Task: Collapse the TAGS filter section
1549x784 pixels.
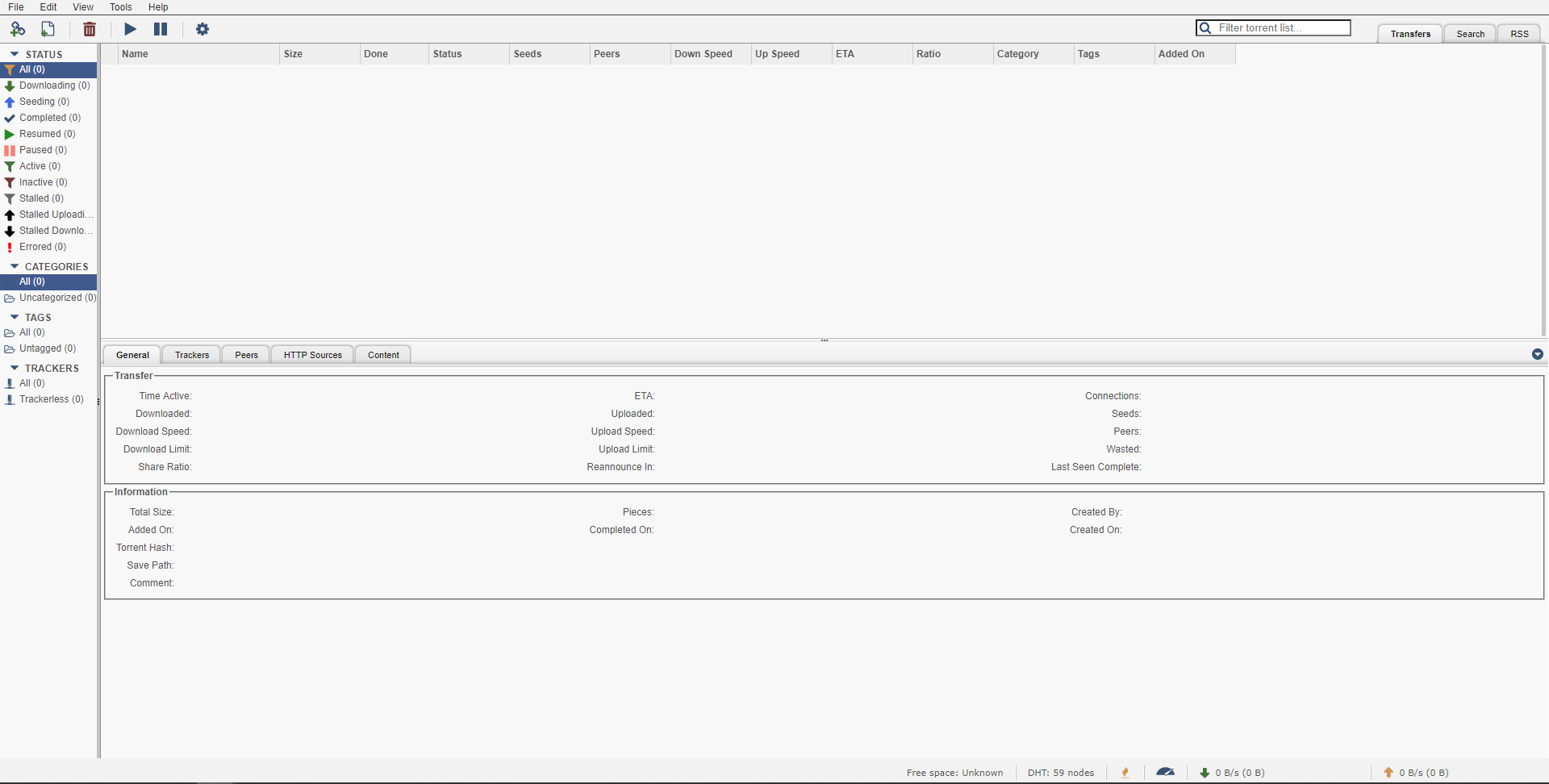Action: click(15, 317)
